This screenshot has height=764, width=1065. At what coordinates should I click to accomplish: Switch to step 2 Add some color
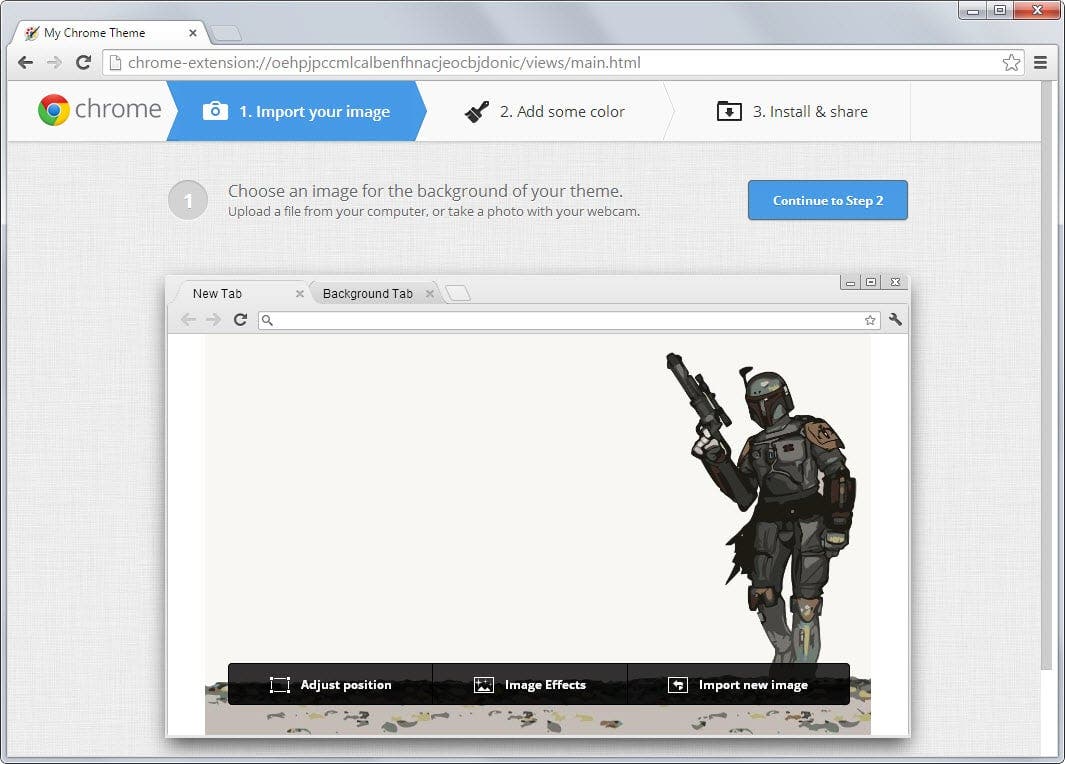545,111
